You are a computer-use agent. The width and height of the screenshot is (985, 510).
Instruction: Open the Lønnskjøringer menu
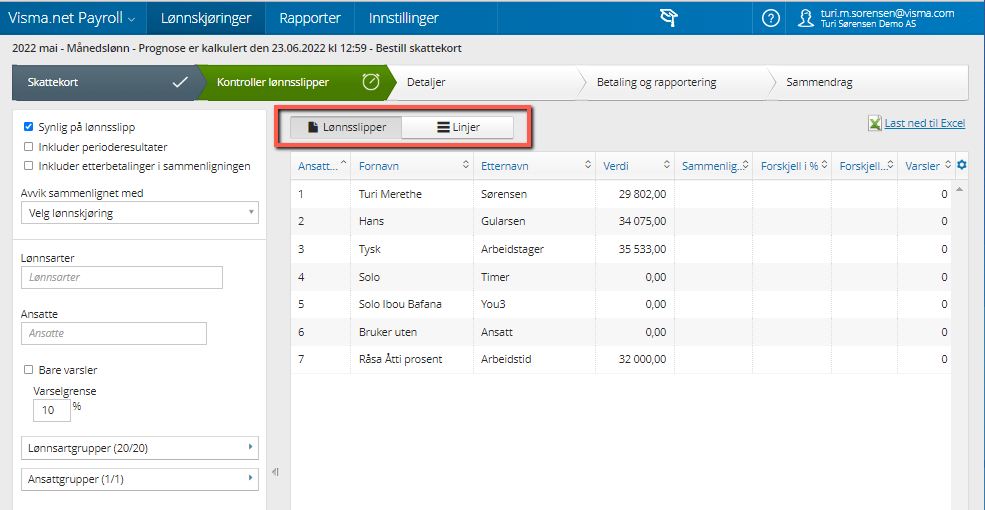coord(206,18)
